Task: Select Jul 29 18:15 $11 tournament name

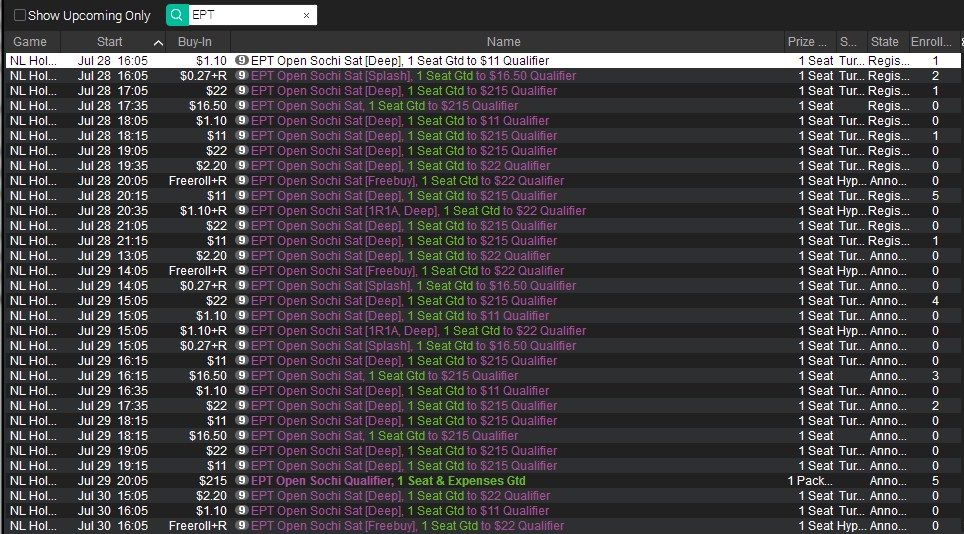Action: 404,420
